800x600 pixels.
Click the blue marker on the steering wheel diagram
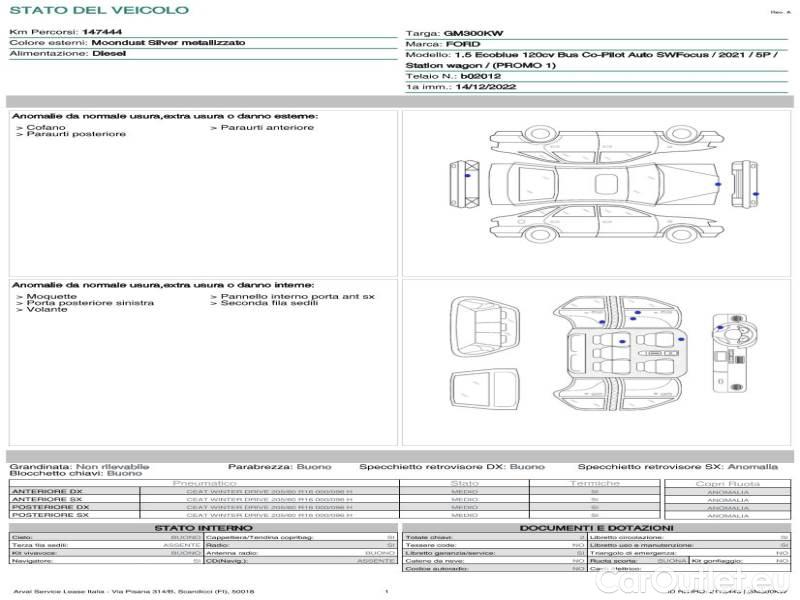click(x=719, y=326)
